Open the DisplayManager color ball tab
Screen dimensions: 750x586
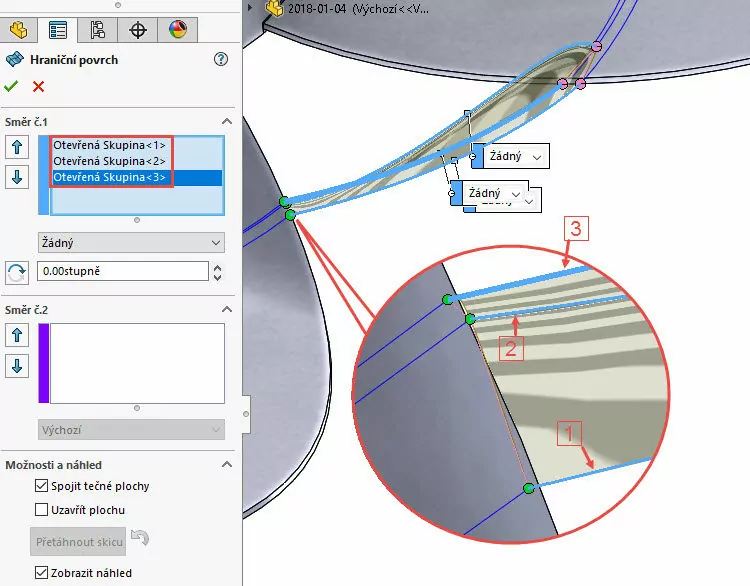click(177, 30)
